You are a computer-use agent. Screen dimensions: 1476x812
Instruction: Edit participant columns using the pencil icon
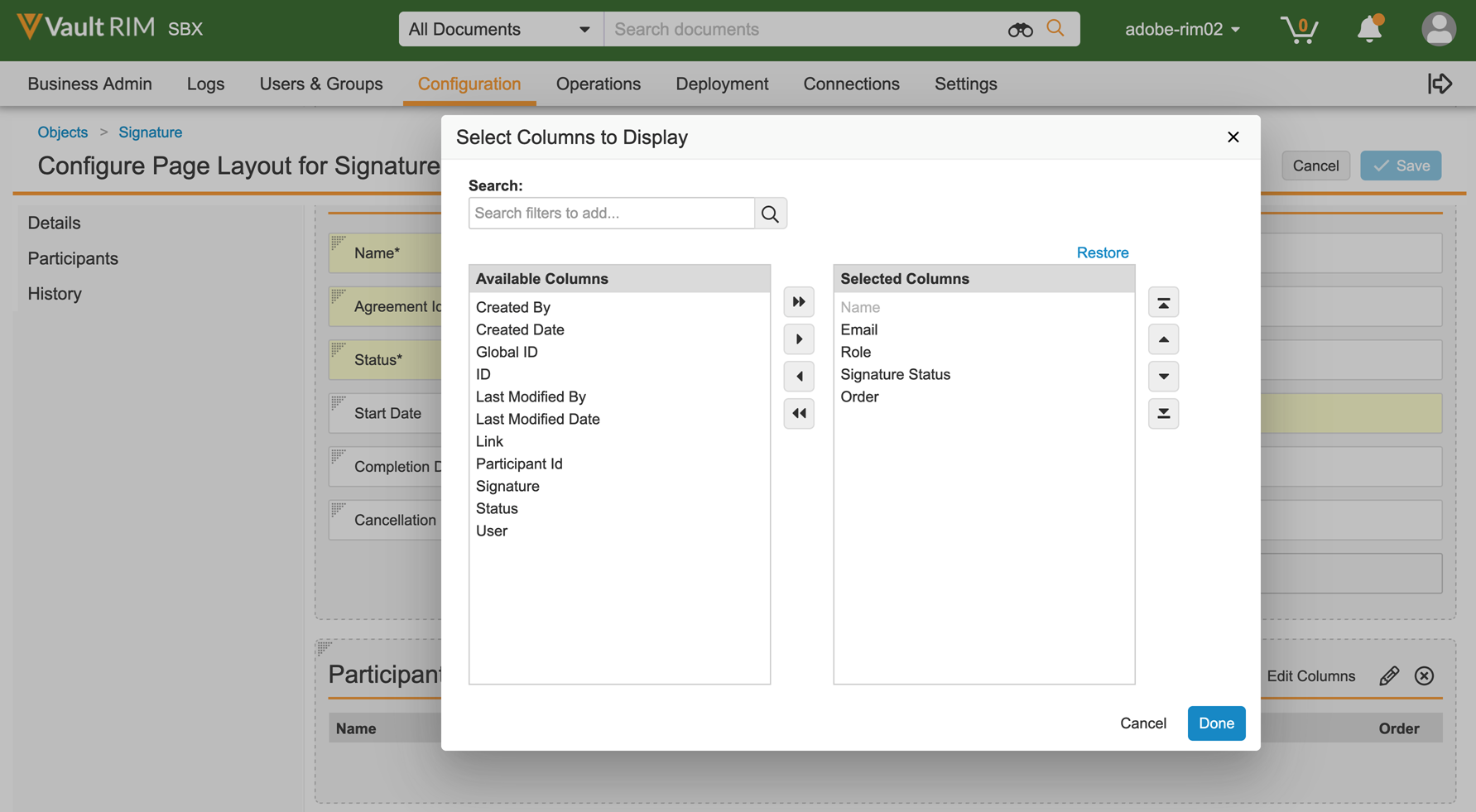coord(1389,675)
